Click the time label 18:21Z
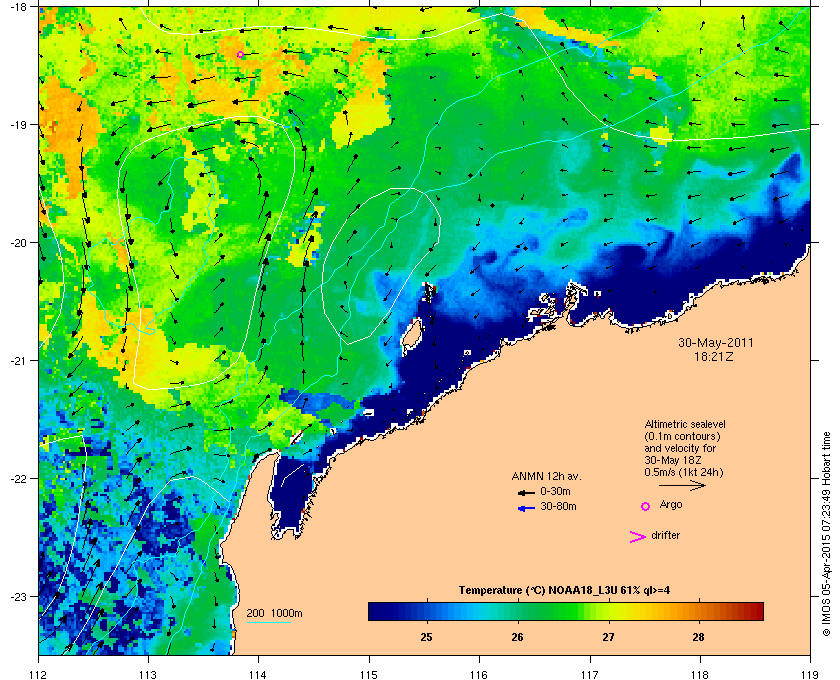This screenshot has height=680, width=840. (714, 356)
